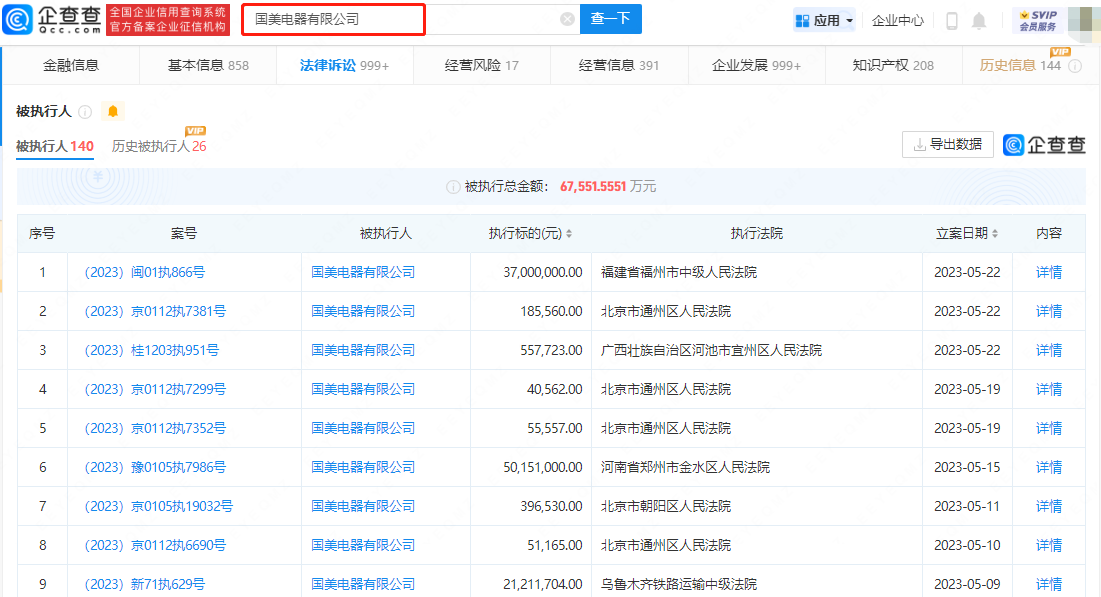Image resolution: width=1101 pixels, height=597 pixels.
Task: Click court 河南省郑州市金水区人民法院
Action: click(685, 467)
